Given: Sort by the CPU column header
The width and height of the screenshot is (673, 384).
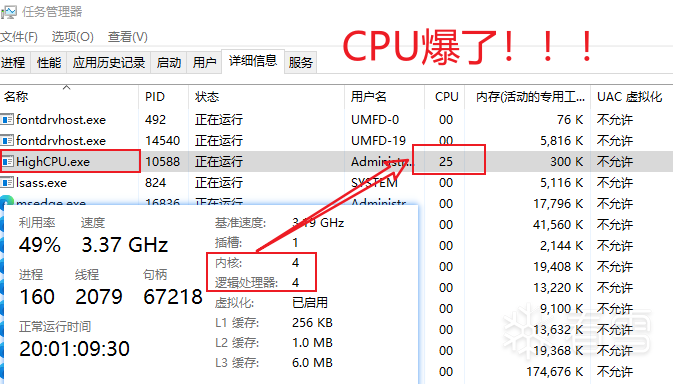Looking at the screenshot, I should click(445, 97).
